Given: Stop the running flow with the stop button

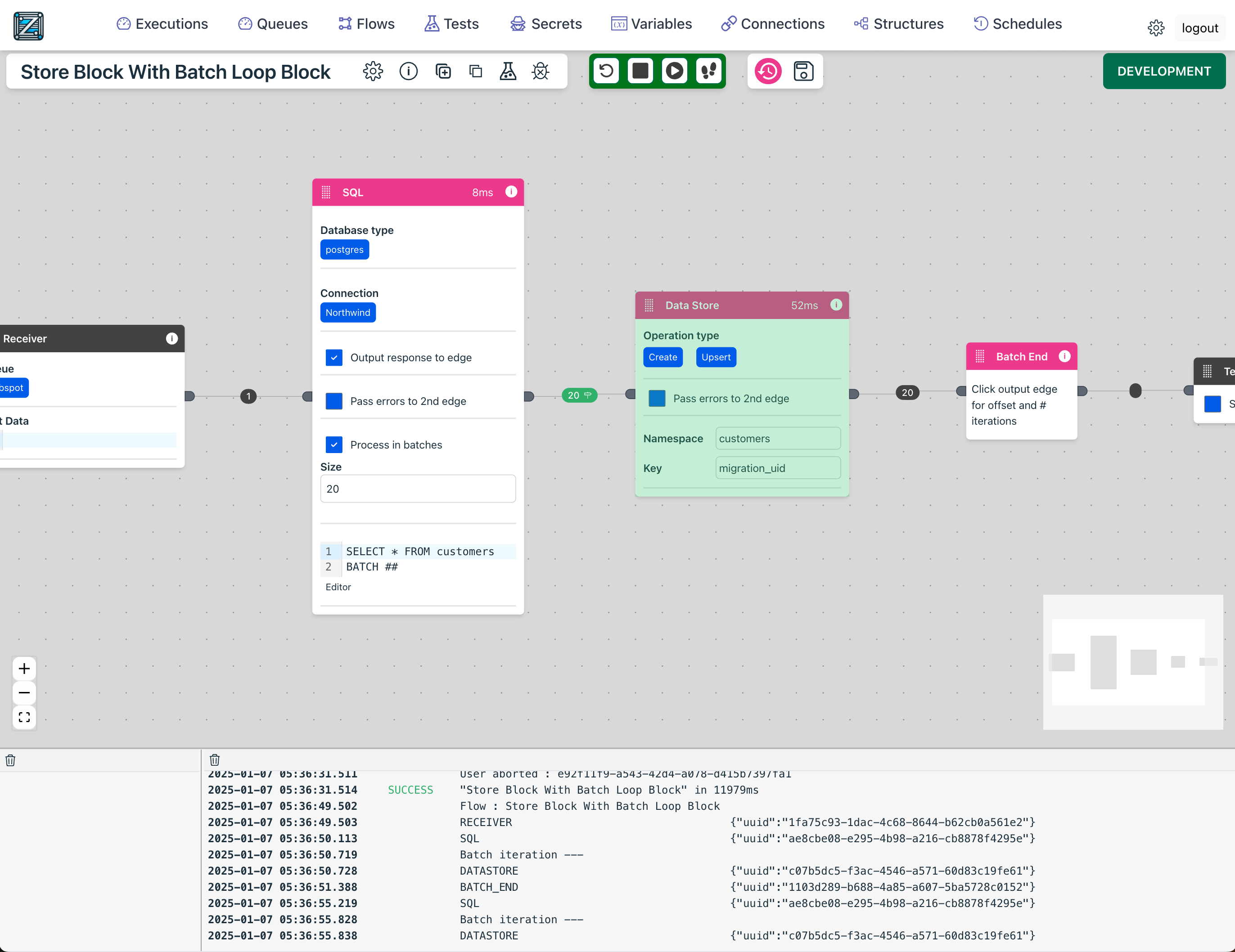Looking at the screenshot, I should click(640, 71).
